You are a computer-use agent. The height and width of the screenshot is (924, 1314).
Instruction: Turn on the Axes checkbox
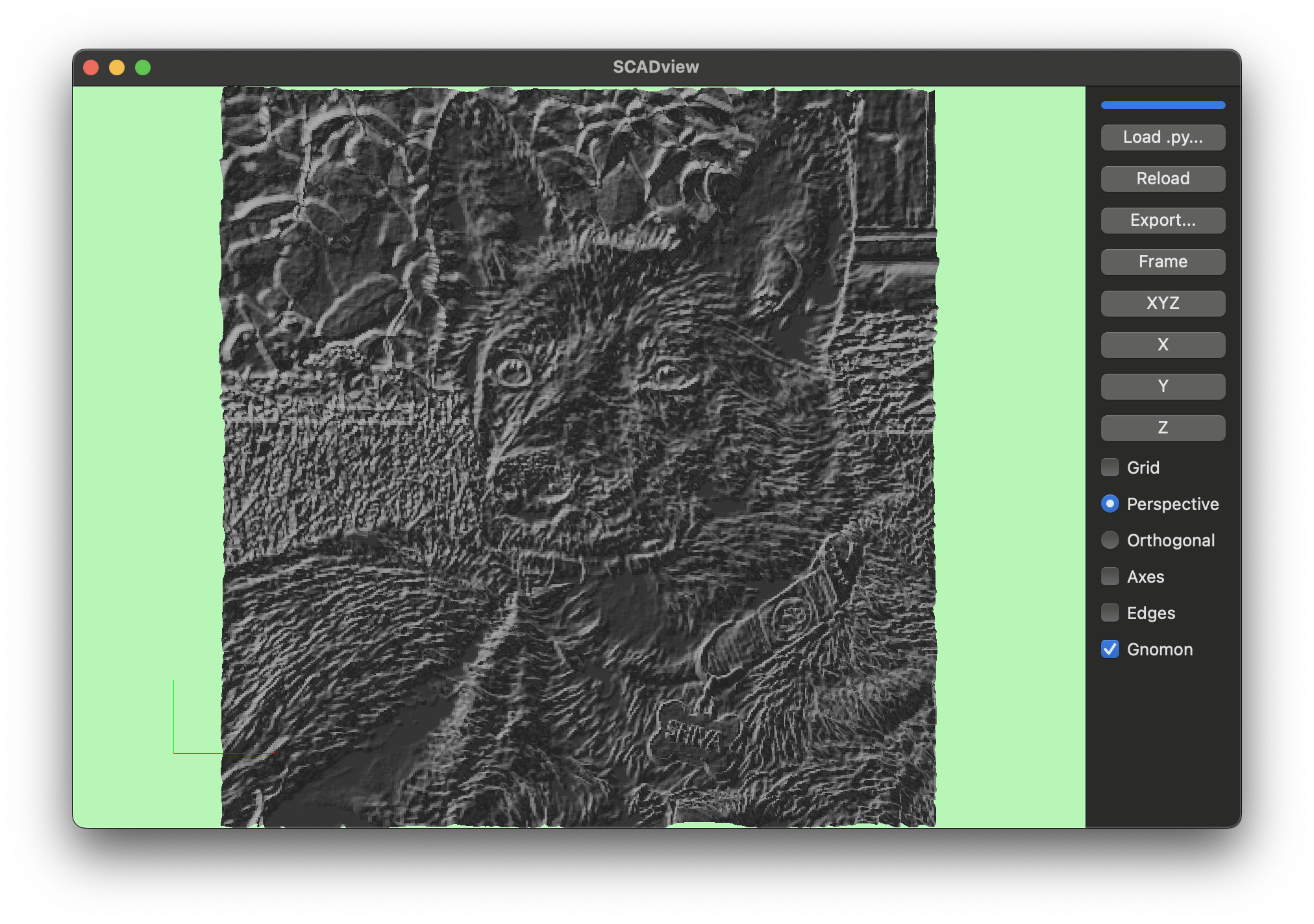[1109, 576]
